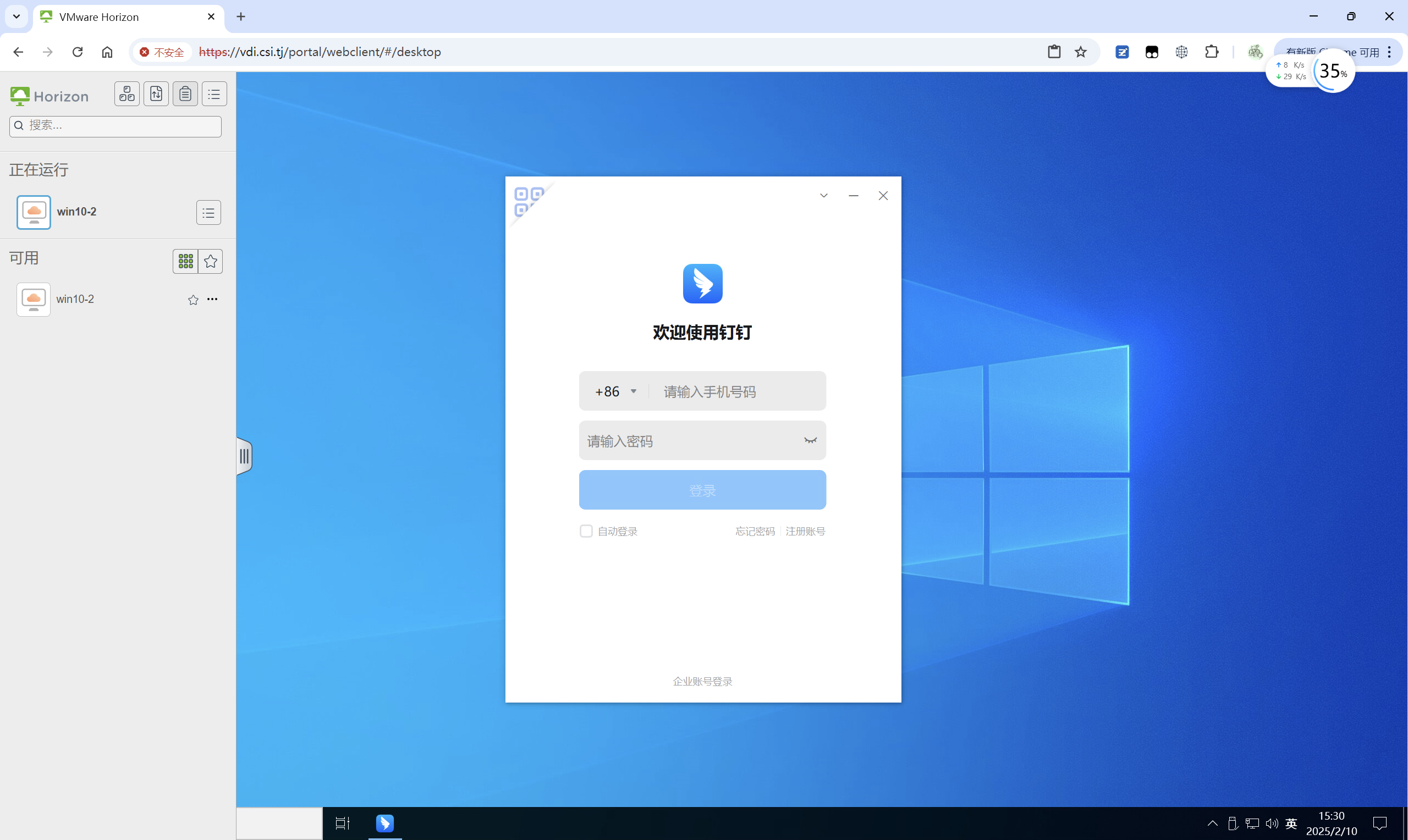
Task: Click the address bar URL
Action: tap(320, 52)
